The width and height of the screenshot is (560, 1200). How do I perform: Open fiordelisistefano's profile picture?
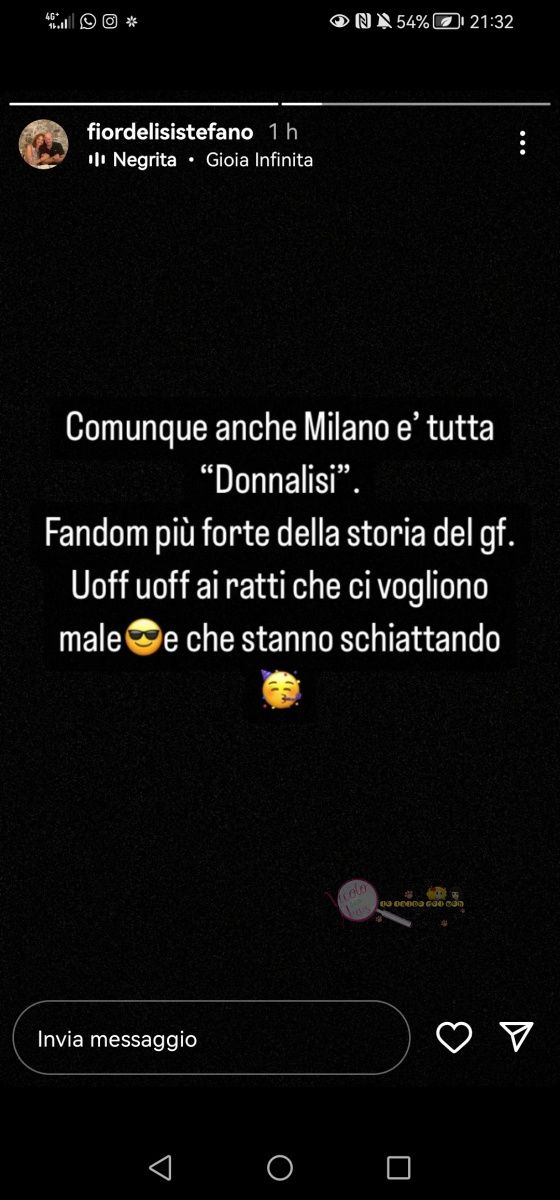tap(44, 145)
